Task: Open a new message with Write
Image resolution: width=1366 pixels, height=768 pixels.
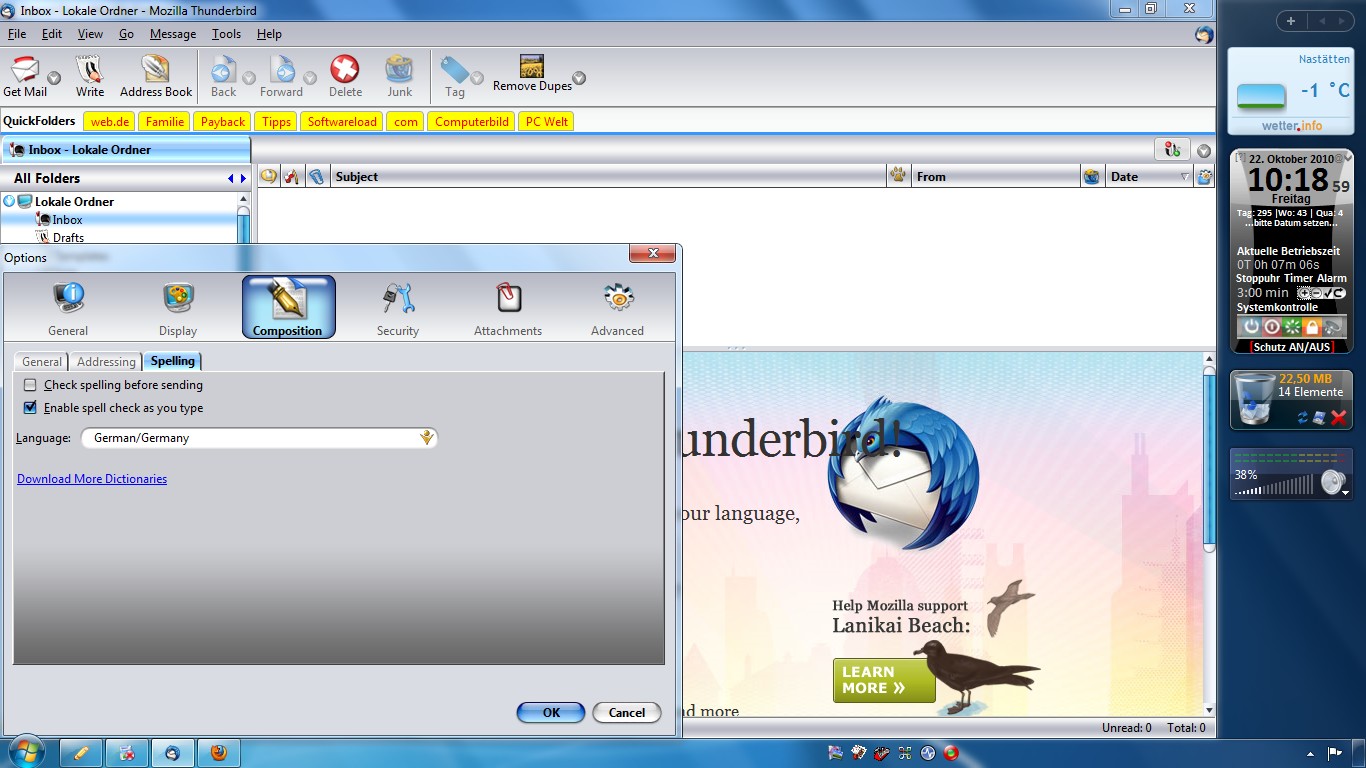Action: 90,77
